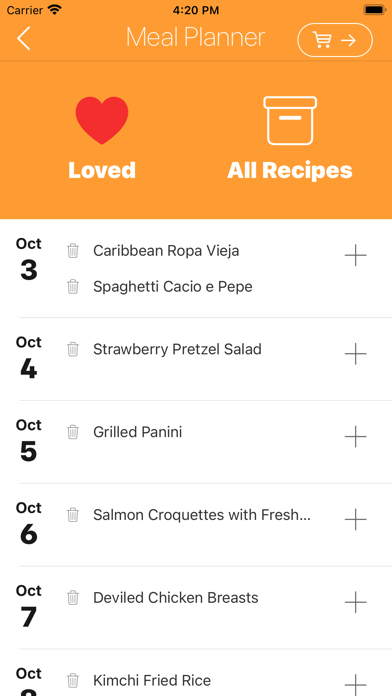Image resolution: width=392 pixels, height=696 pixels.
Task: Open the Caribbean Ropa Vieja recipe
Action: (166, 251)
